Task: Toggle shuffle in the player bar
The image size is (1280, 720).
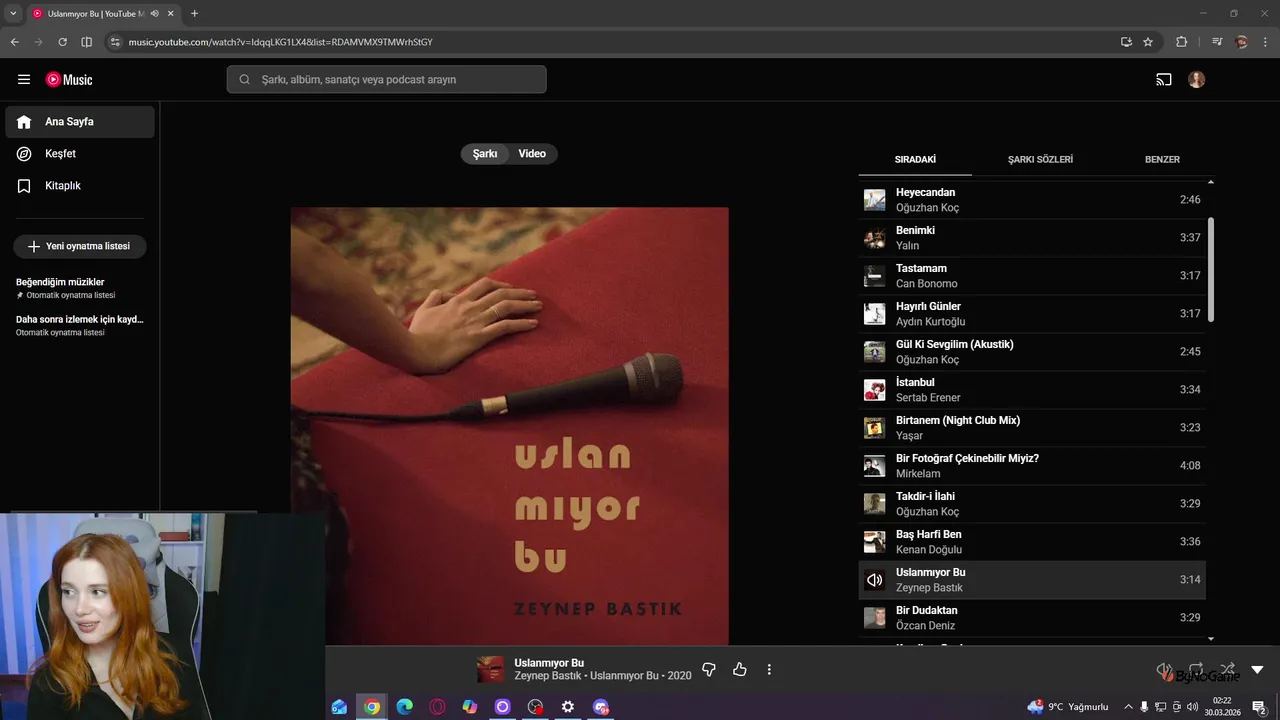Action: (1227, 669)
